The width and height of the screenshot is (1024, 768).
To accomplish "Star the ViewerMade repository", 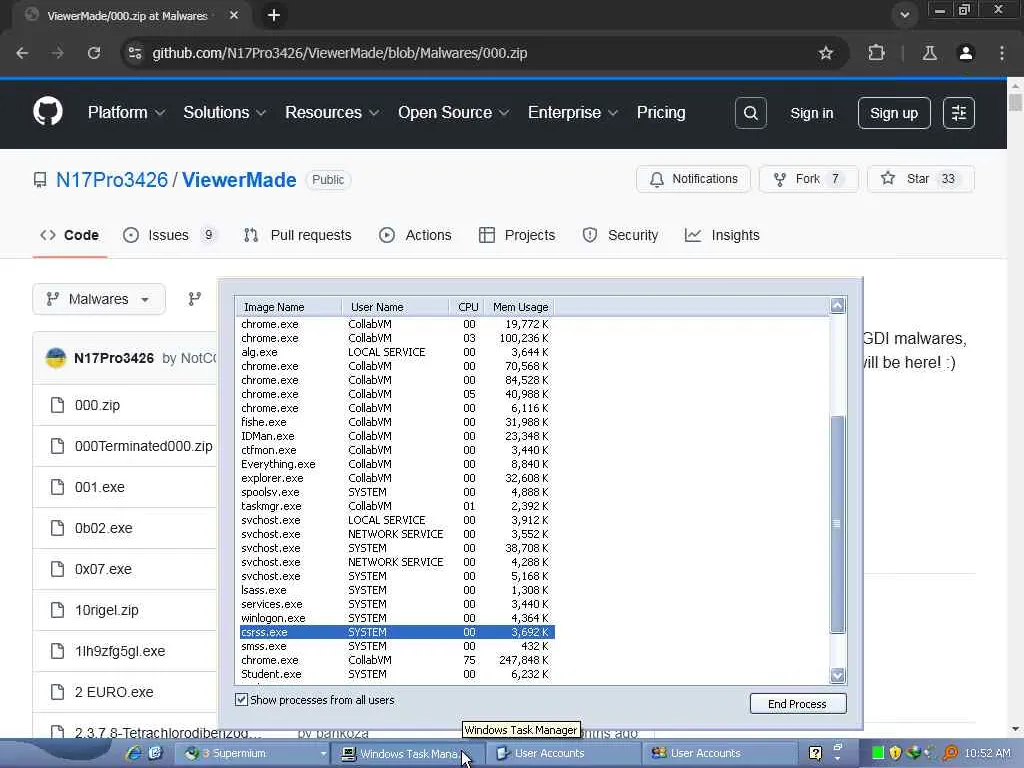I will 921,179.
